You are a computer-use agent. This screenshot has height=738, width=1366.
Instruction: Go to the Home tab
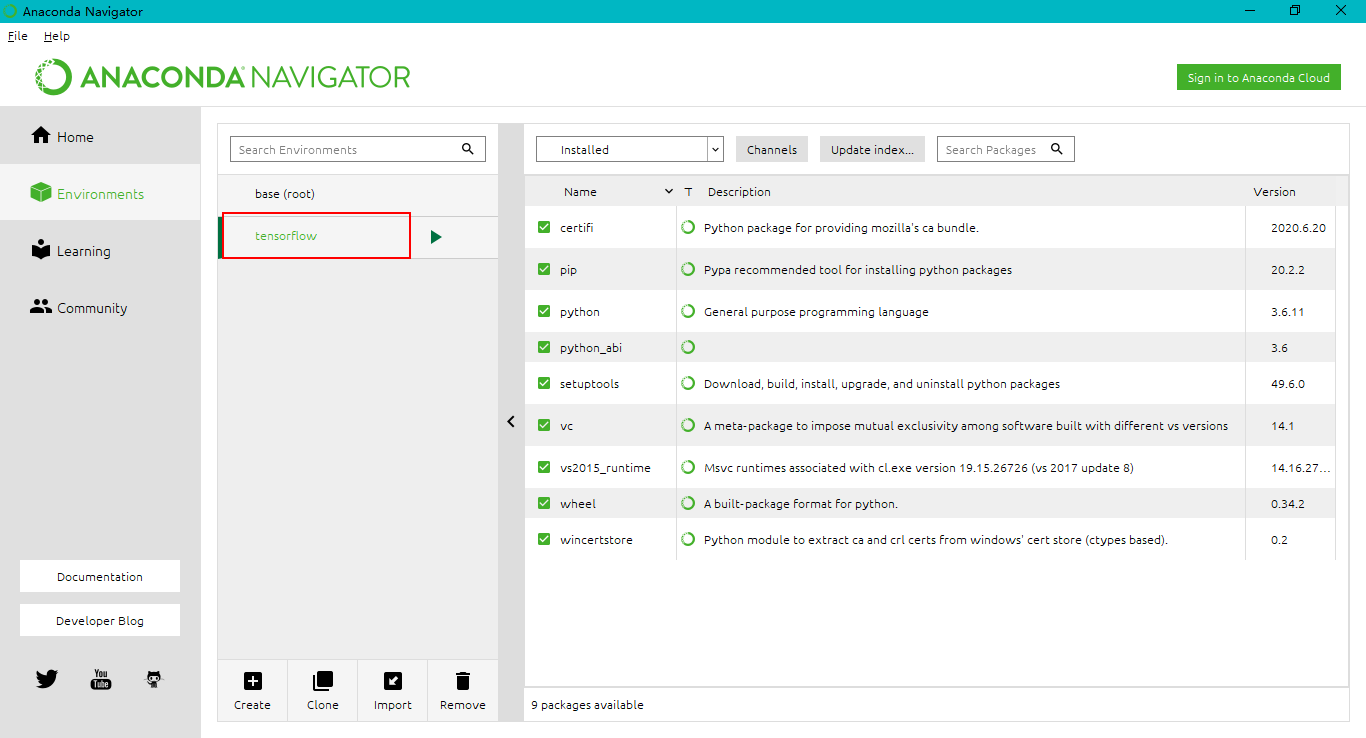(100, 137)
